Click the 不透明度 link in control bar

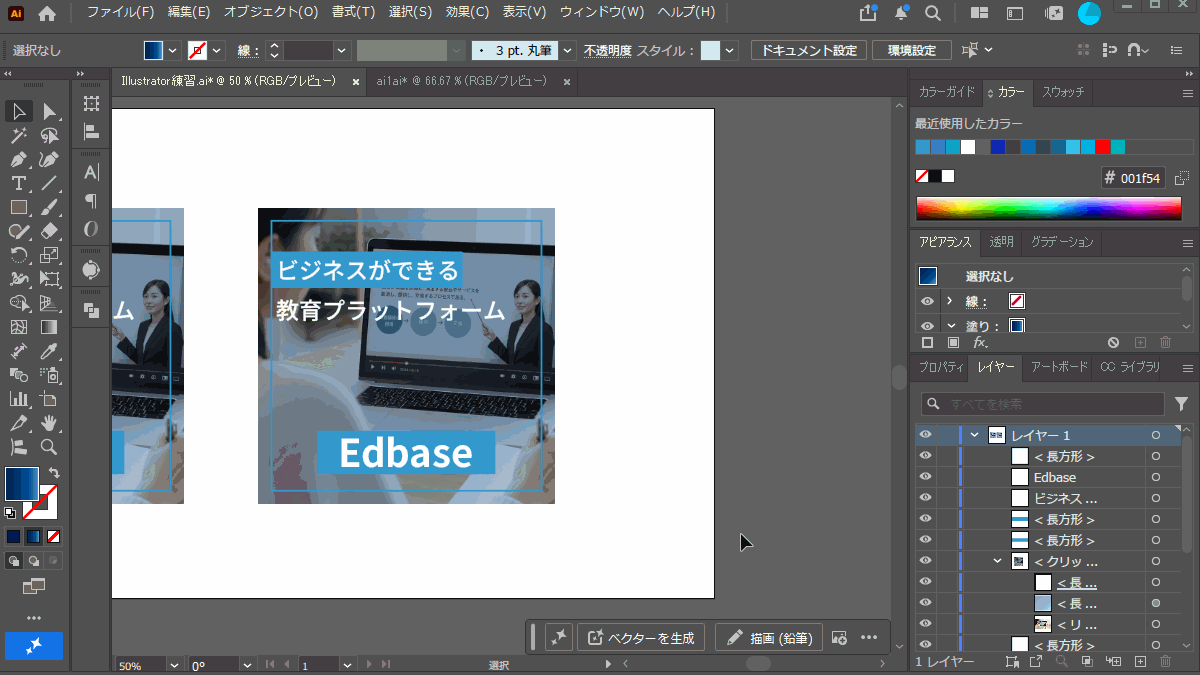(x=608, y=50)
